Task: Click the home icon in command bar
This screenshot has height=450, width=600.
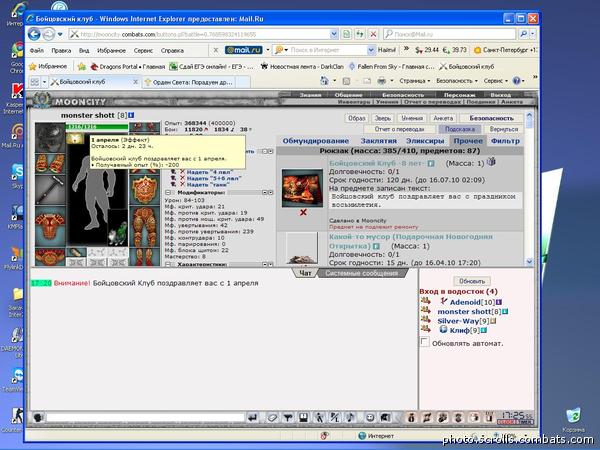Action: 324,81
